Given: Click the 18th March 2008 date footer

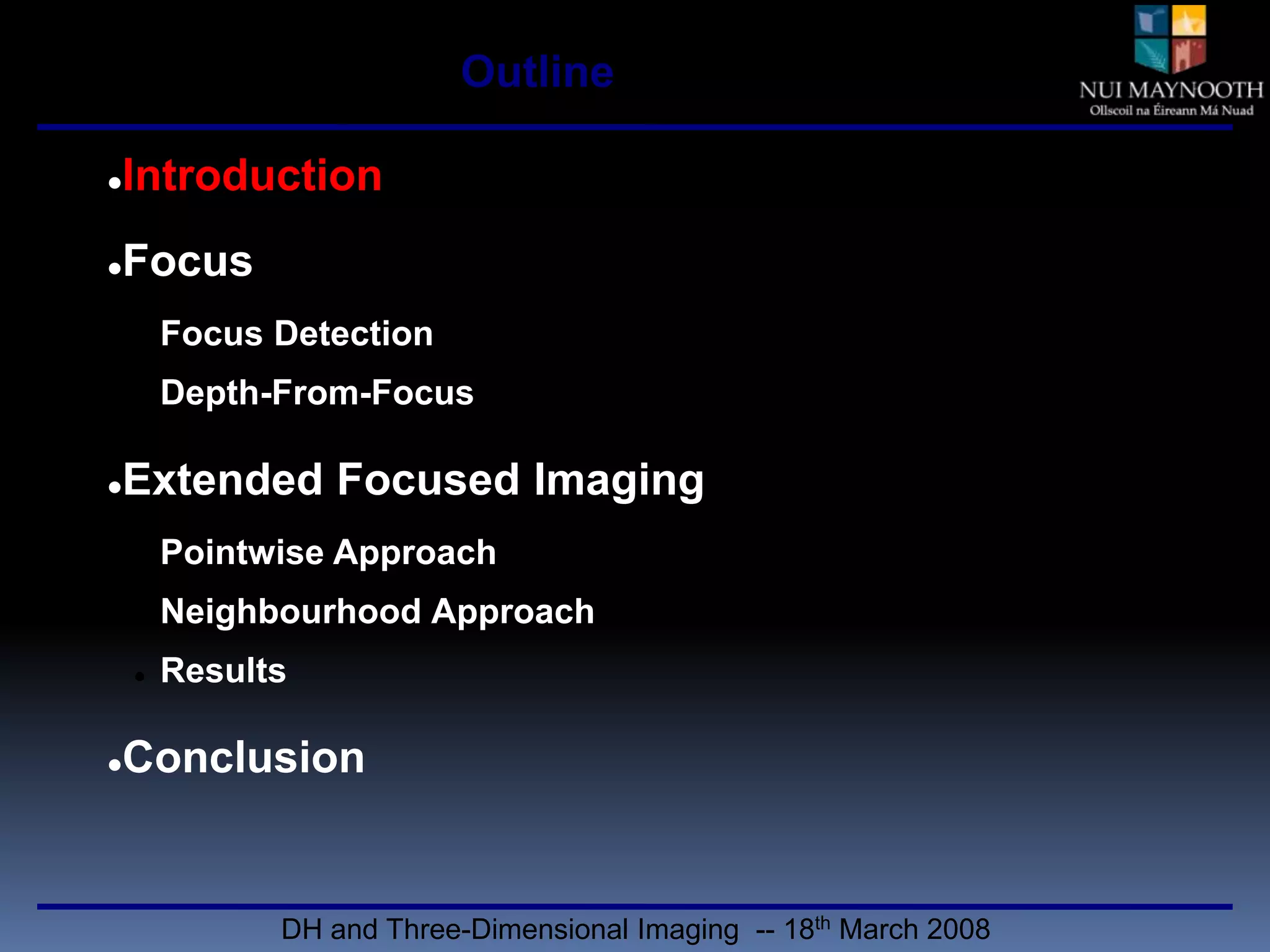Looking at the screenshot, I should pos(887,930).
